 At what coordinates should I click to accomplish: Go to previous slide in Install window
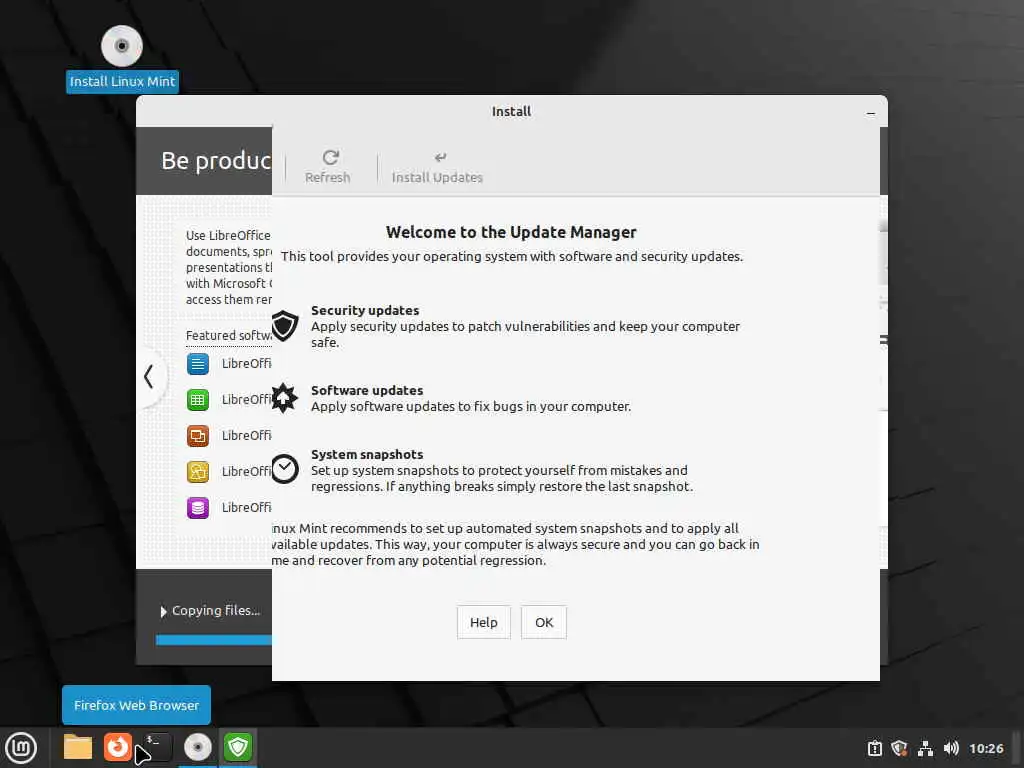pyautogui.click(x=149, y=376)
